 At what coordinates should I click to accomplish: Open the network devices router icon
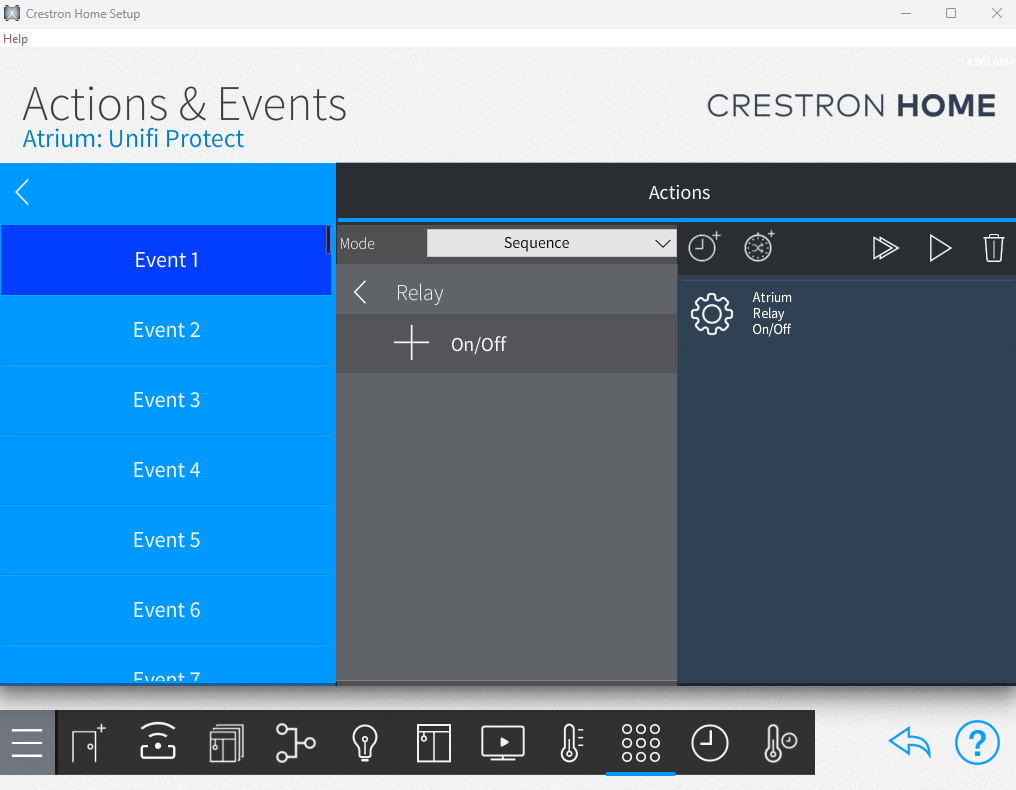click(x=158, y=741)
